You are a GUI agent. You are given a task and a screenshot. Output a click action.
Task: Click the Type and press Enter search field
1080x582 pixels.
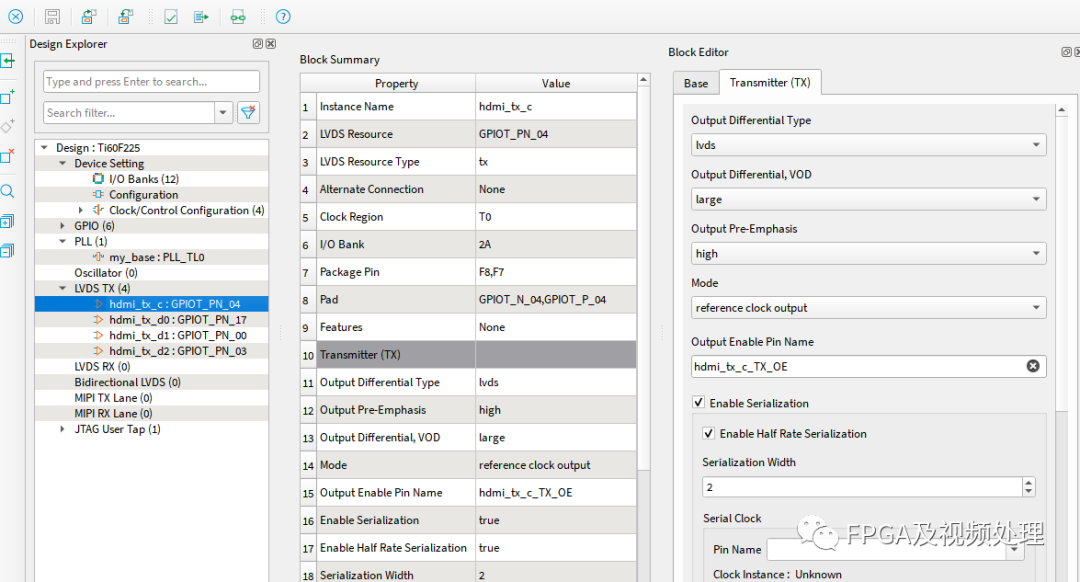pyautogui.click(x=152, y=81)
